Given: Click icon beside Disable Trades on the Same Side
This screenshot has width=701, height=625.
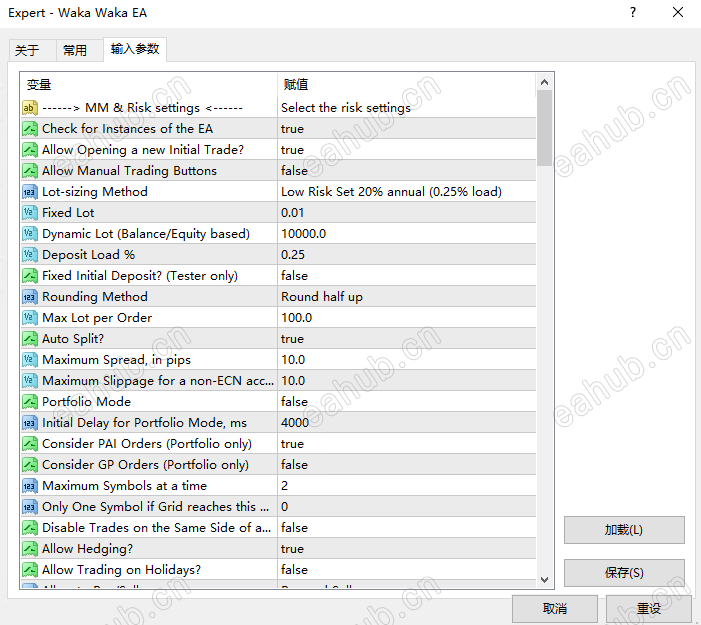Looking at the screenshot, I should point(30,528).
